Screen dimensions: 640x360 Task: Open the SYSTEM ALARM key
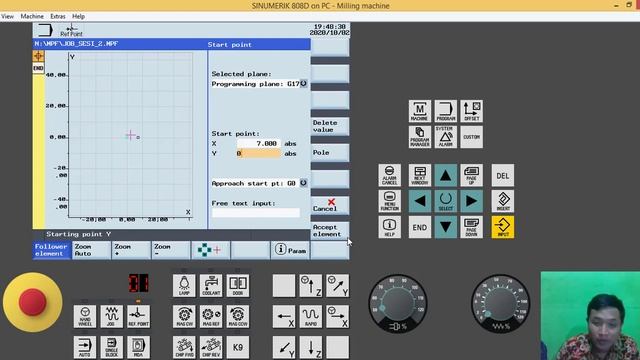point(445,137)
